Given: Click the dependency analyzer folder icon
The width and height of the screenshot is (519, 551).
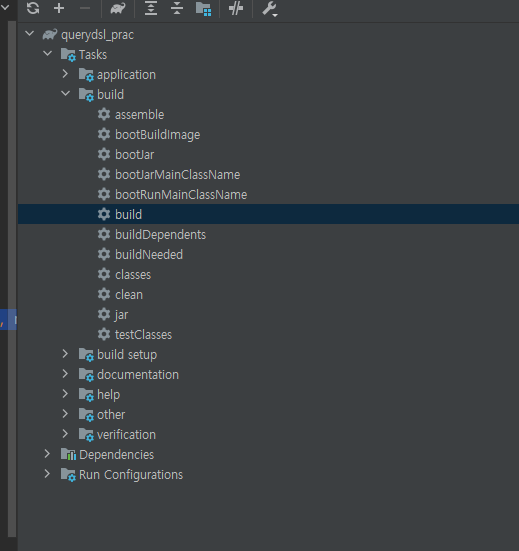Looking at the screenshot, I should [203, 9].
